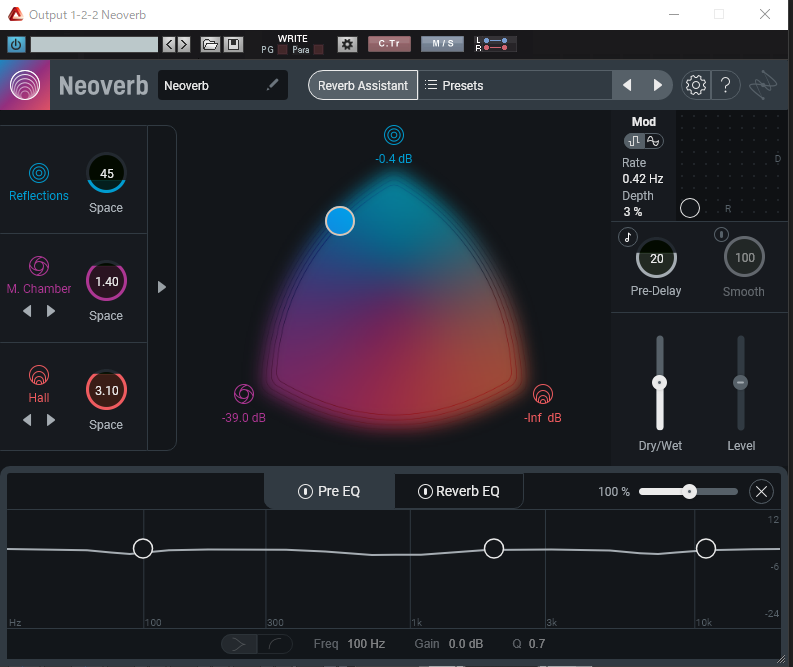Click the M. Chamber engine icon

[x=39, y=266]
